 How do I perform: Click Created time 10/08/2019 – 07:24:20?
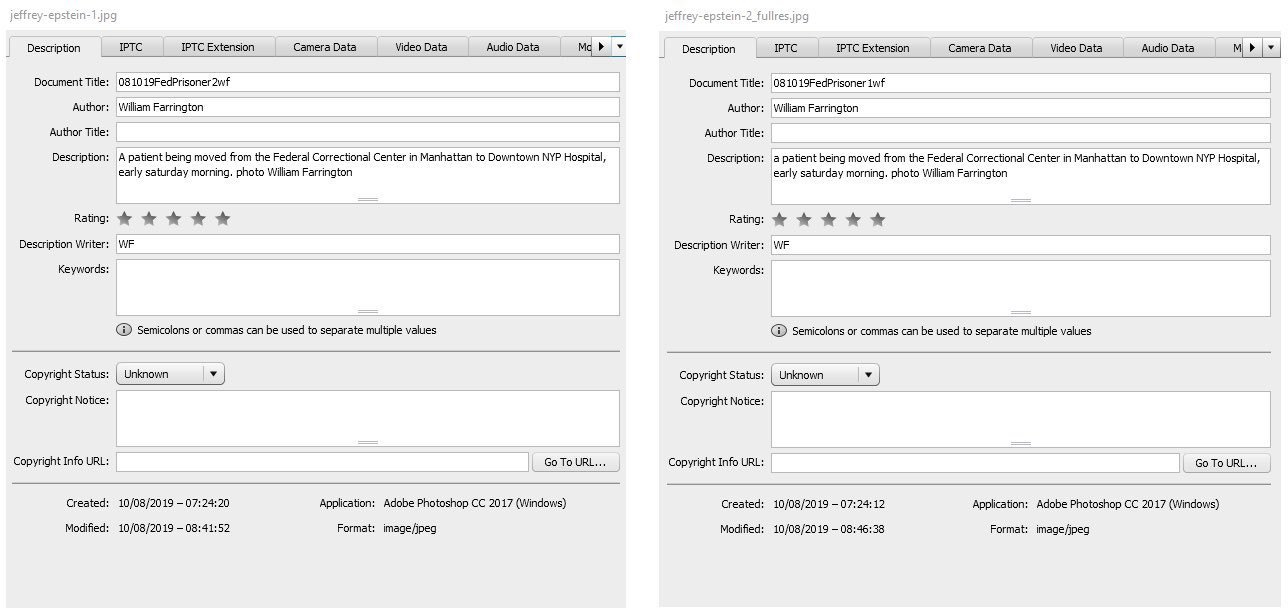pyautogui.click(x=174, y=504)
